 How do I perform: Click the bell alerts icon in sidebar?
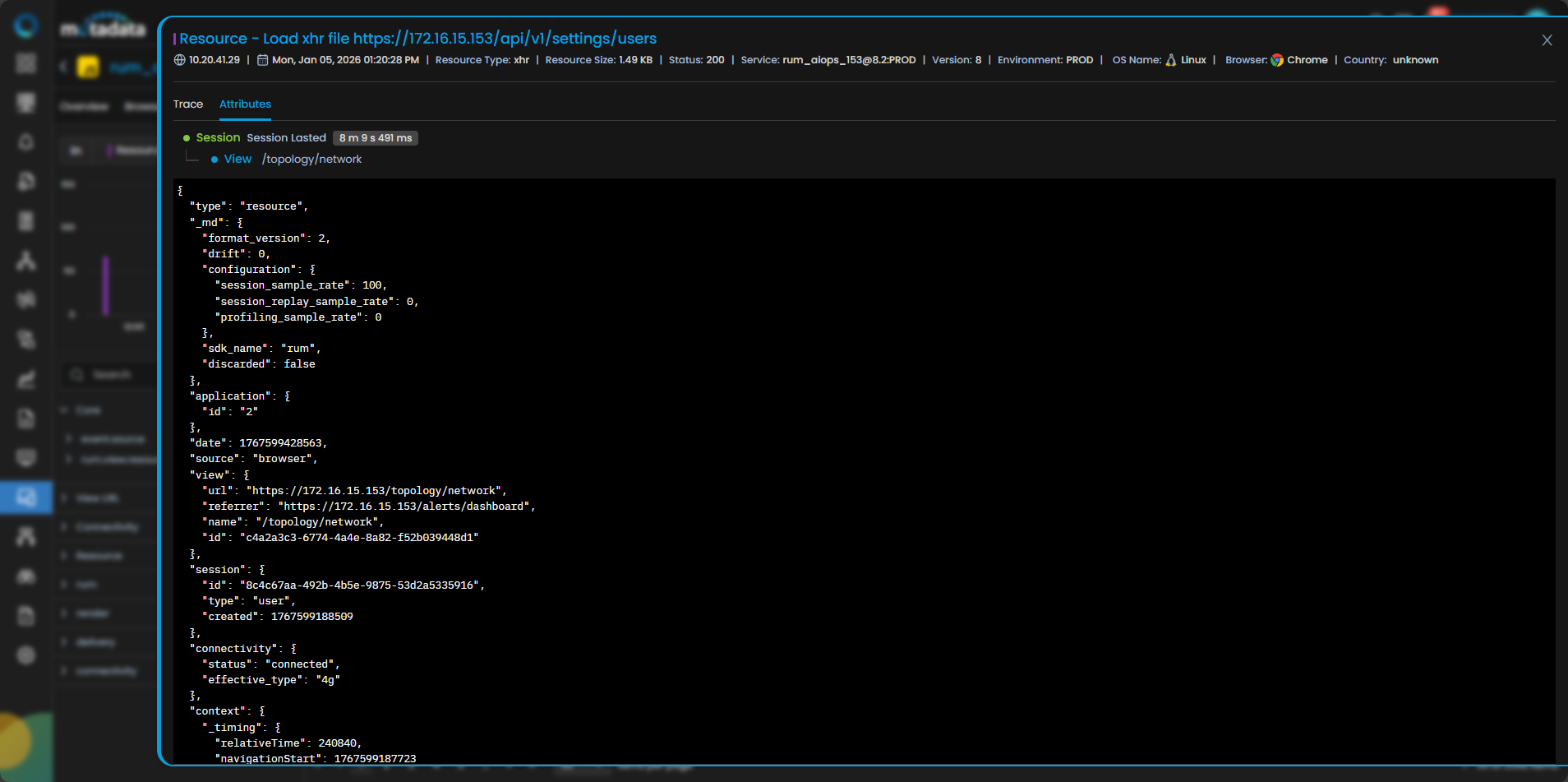coord(26,141)
